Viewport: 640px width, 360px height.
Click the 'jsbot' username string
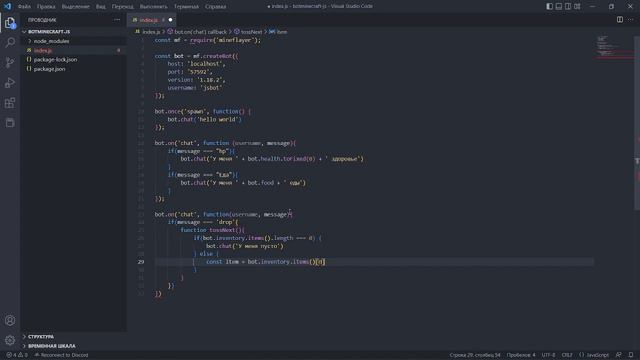tap(210, 88)
